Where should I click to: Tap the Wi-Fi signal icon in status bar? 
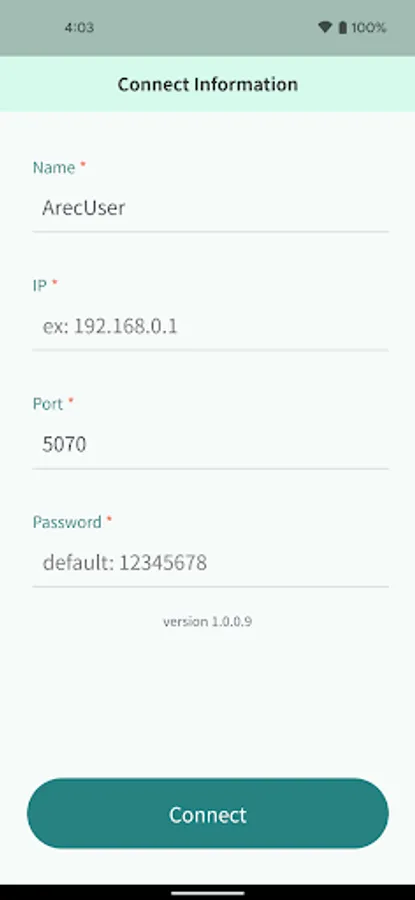[325, 28]
